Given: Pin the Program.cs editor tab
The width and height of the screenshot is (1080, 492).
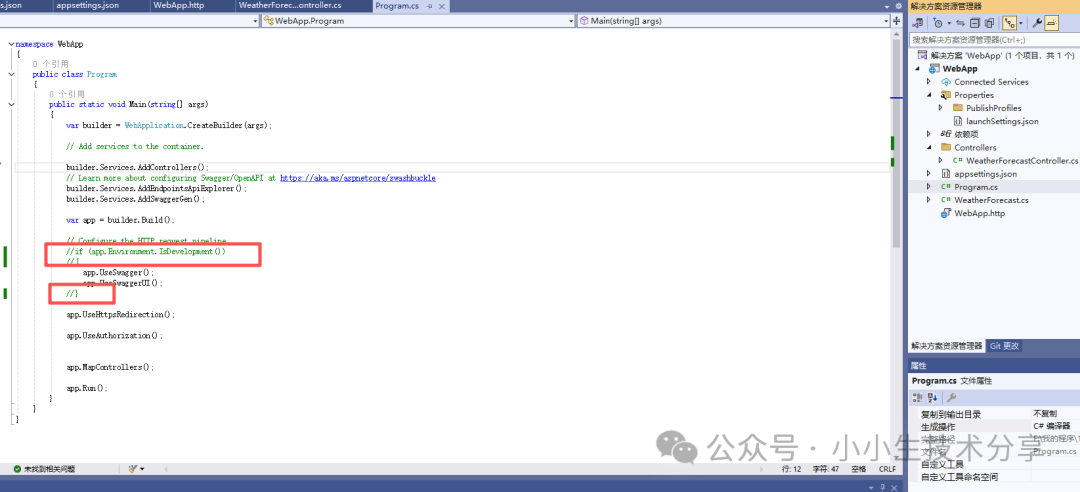Looking at the screenshot, I should click(x=427, y=6).
